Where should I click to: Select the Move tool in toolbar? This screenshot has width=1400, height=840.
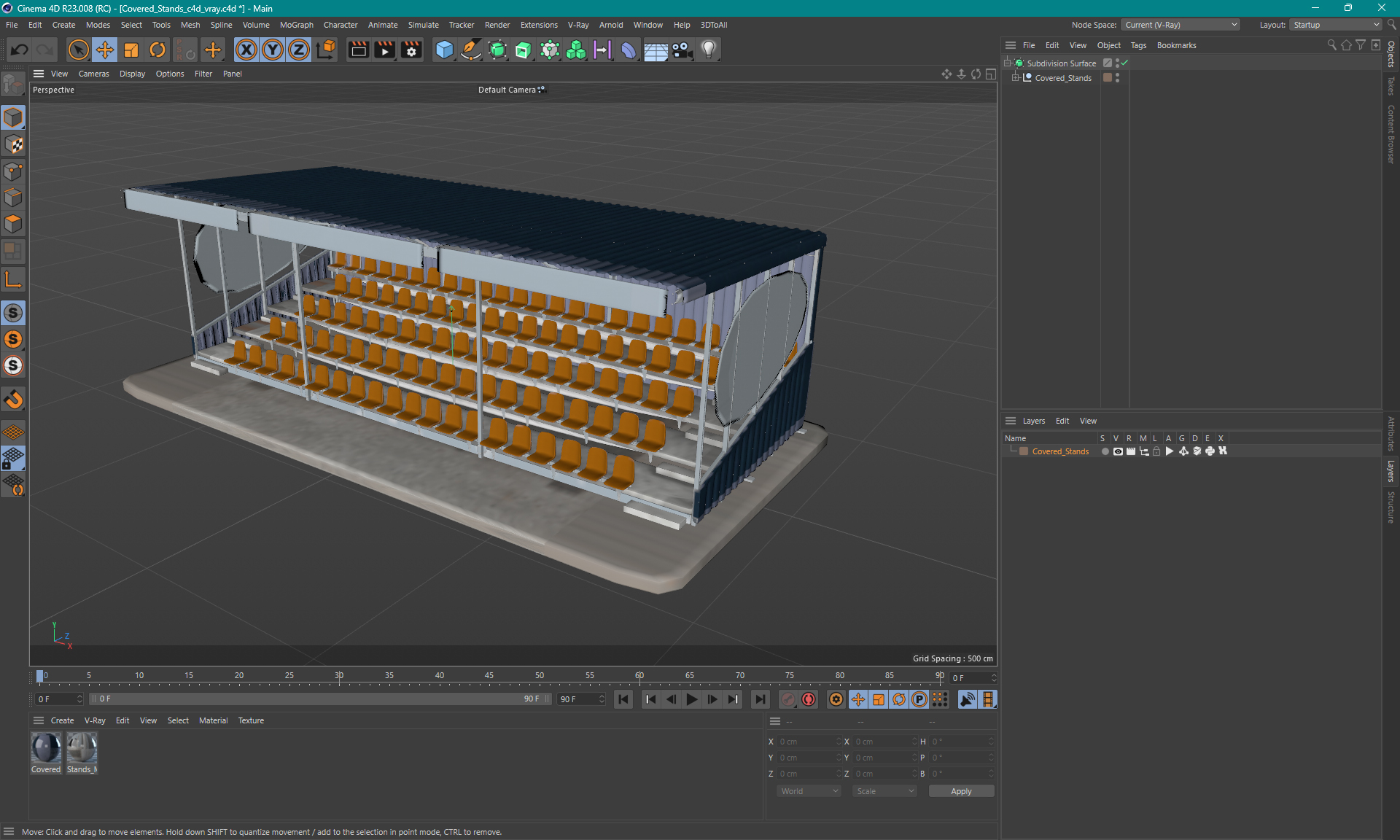(x=105, y=50)
